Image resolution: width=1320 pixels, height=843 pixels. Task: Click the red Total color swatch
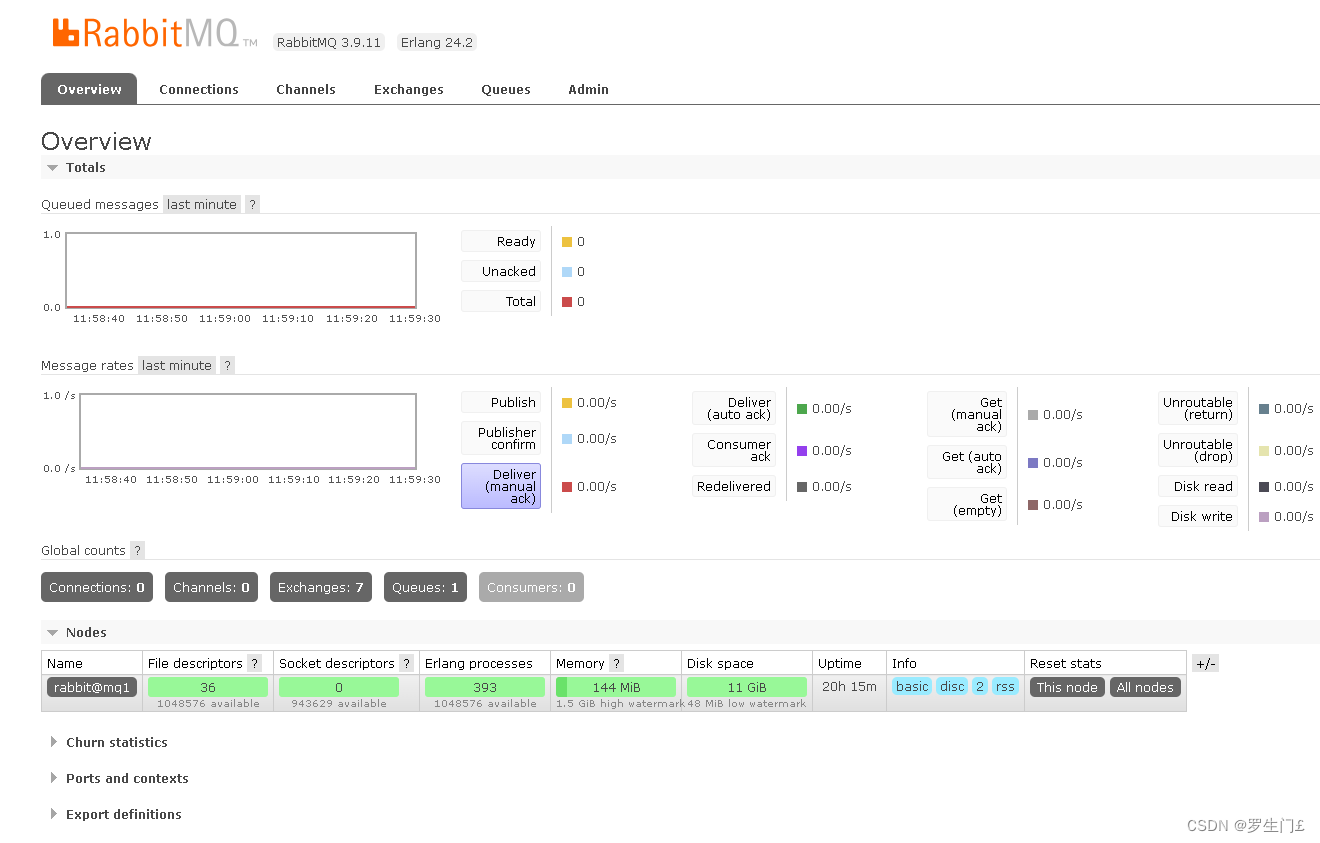point(567,302)
